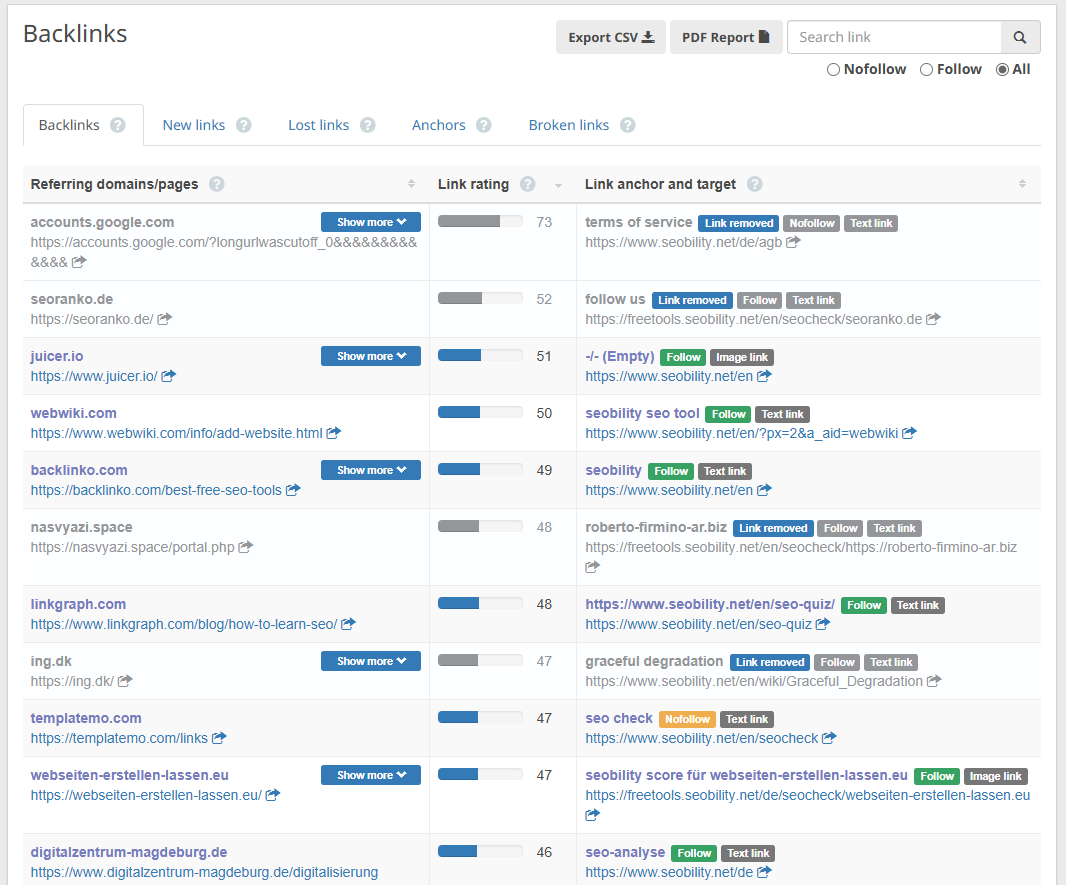Click the Export CSV button
1066x885 pixels.
[x=611, y=37]
